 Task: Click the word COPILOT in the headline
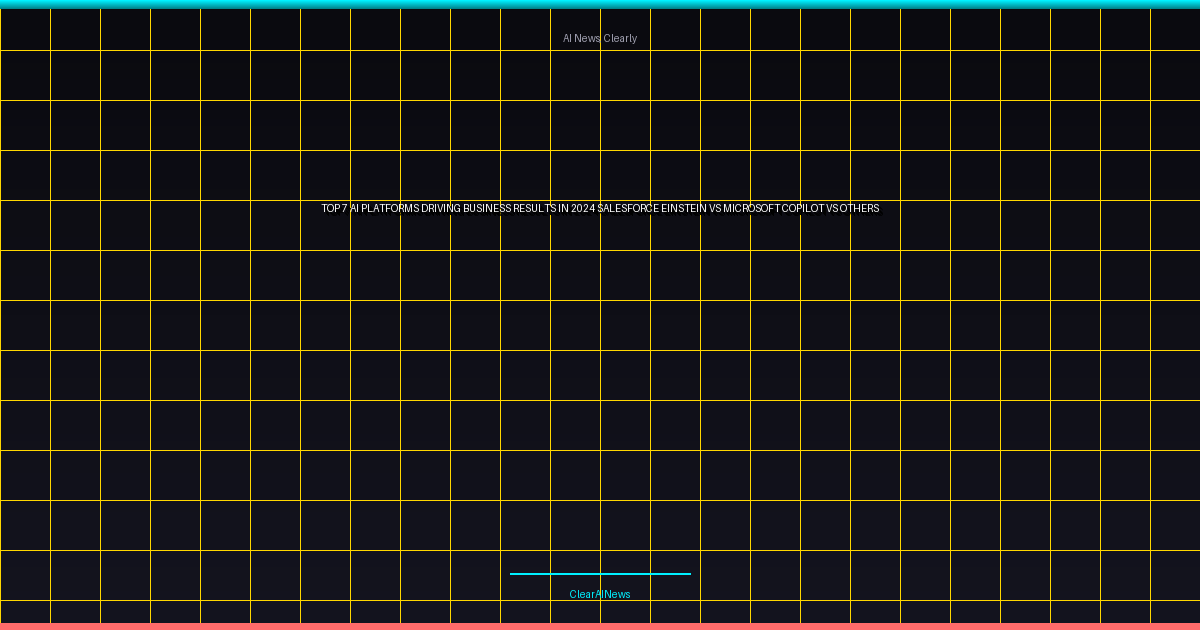coord(803,208)
